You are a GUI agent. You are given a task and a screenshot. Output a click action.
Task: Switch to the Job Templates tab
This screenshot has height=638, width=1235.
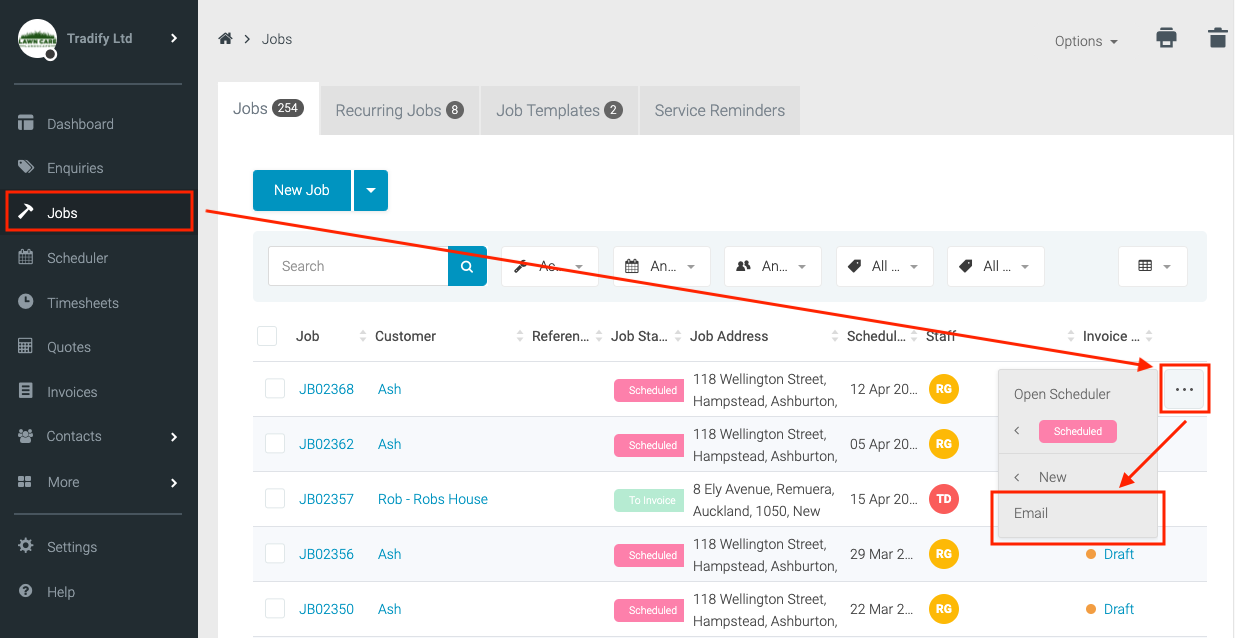(559, 110)
